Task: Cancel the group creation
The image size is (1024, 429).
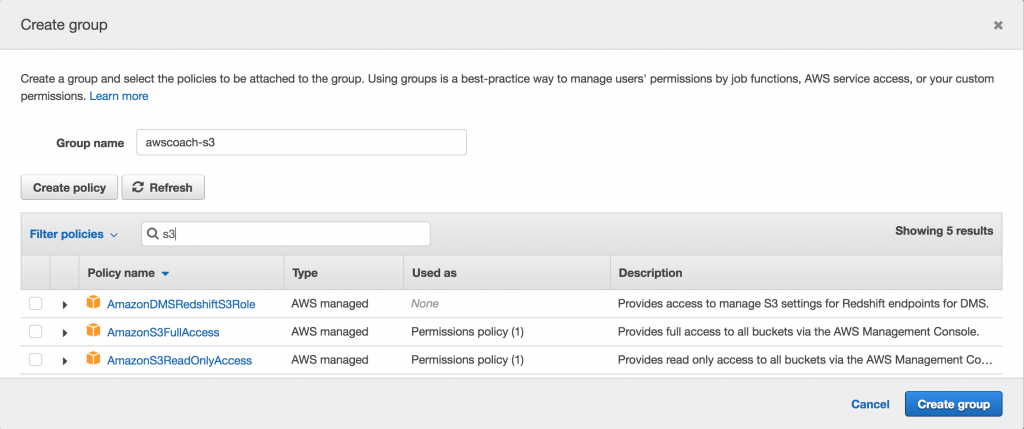Action: point(870,404)
